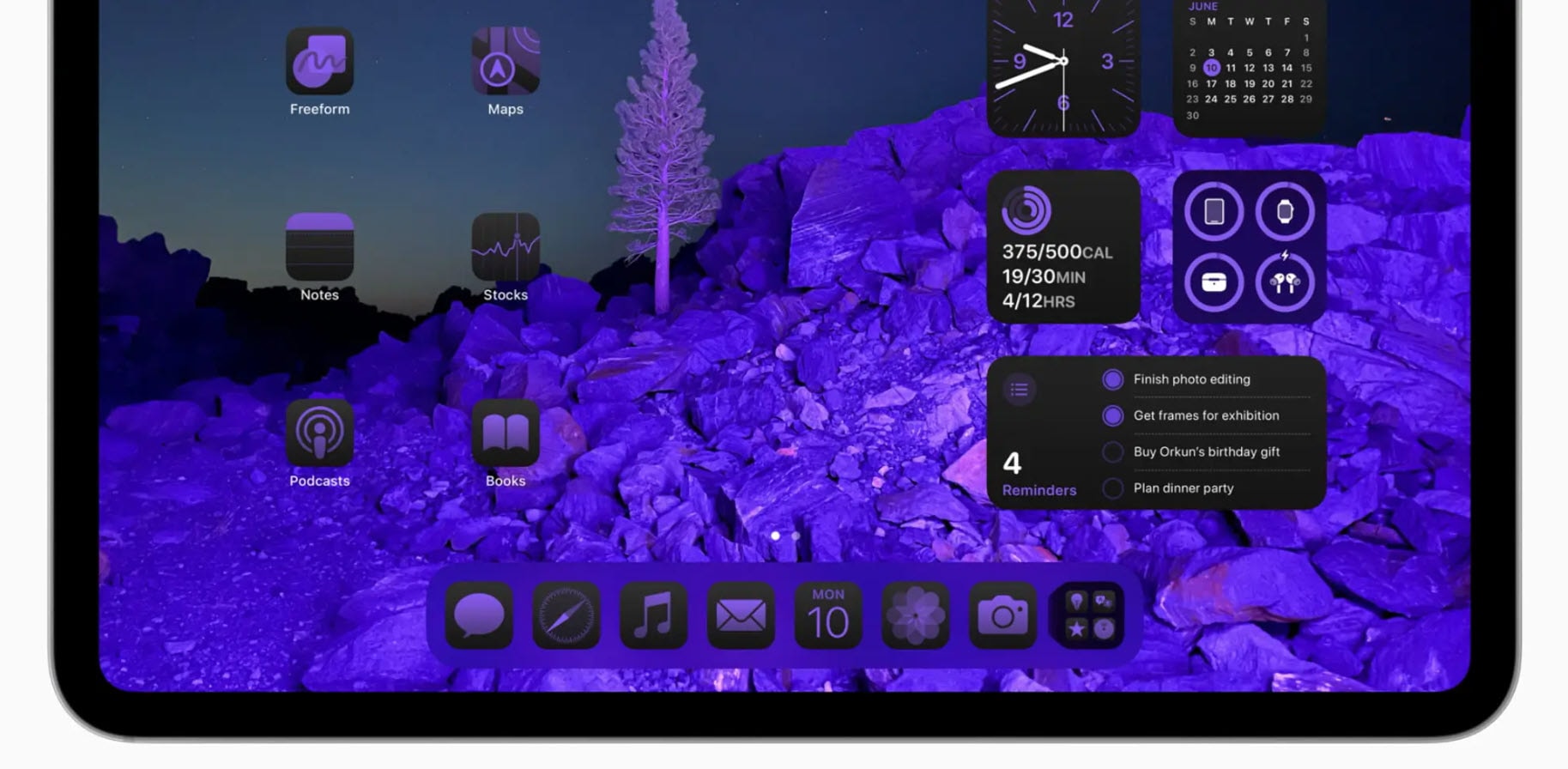Viewport: 1568px width, 769px height.
Task: Open the Notes app
Action: tap(319, 247)
